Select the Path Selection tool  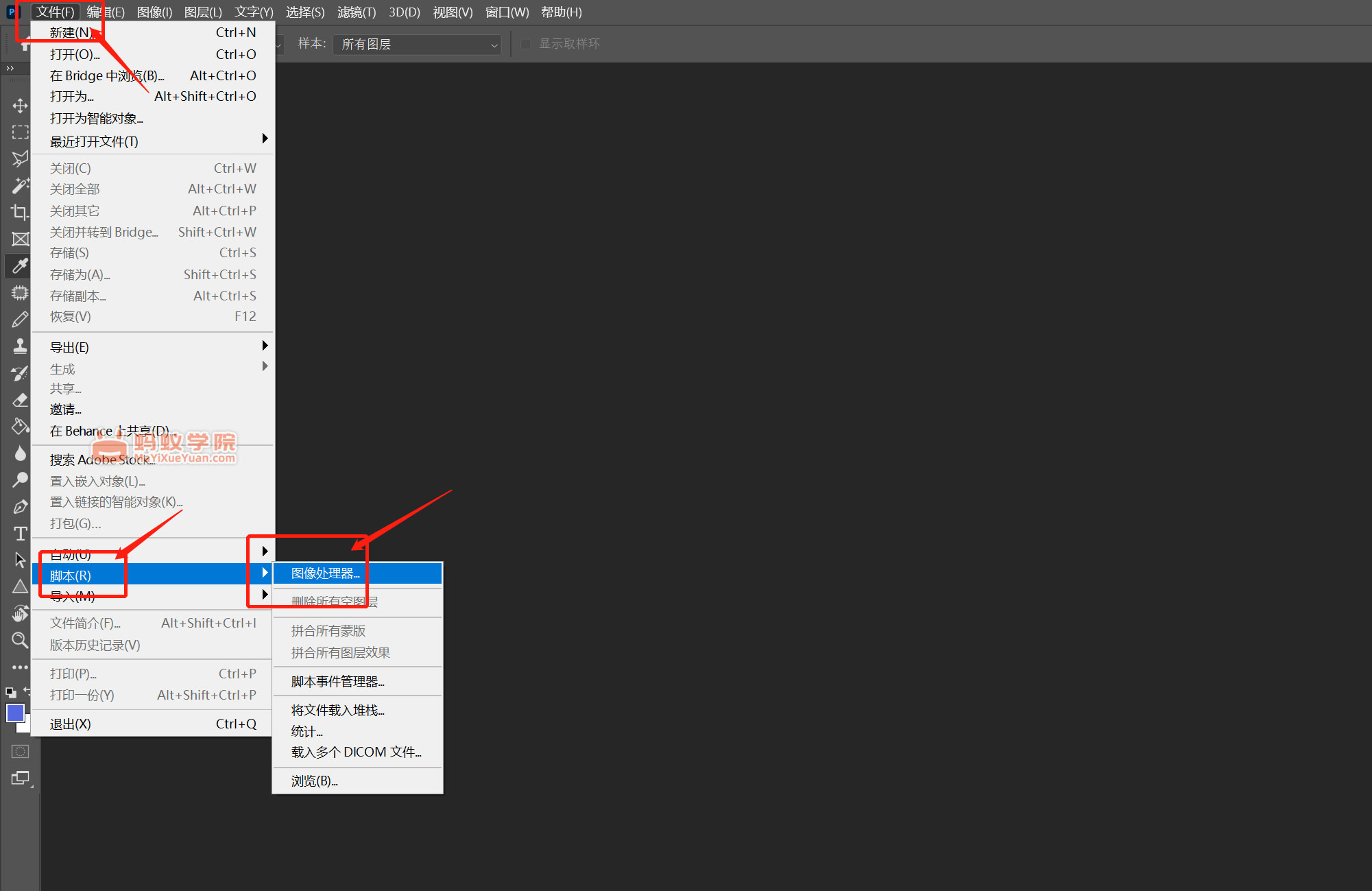20,560
